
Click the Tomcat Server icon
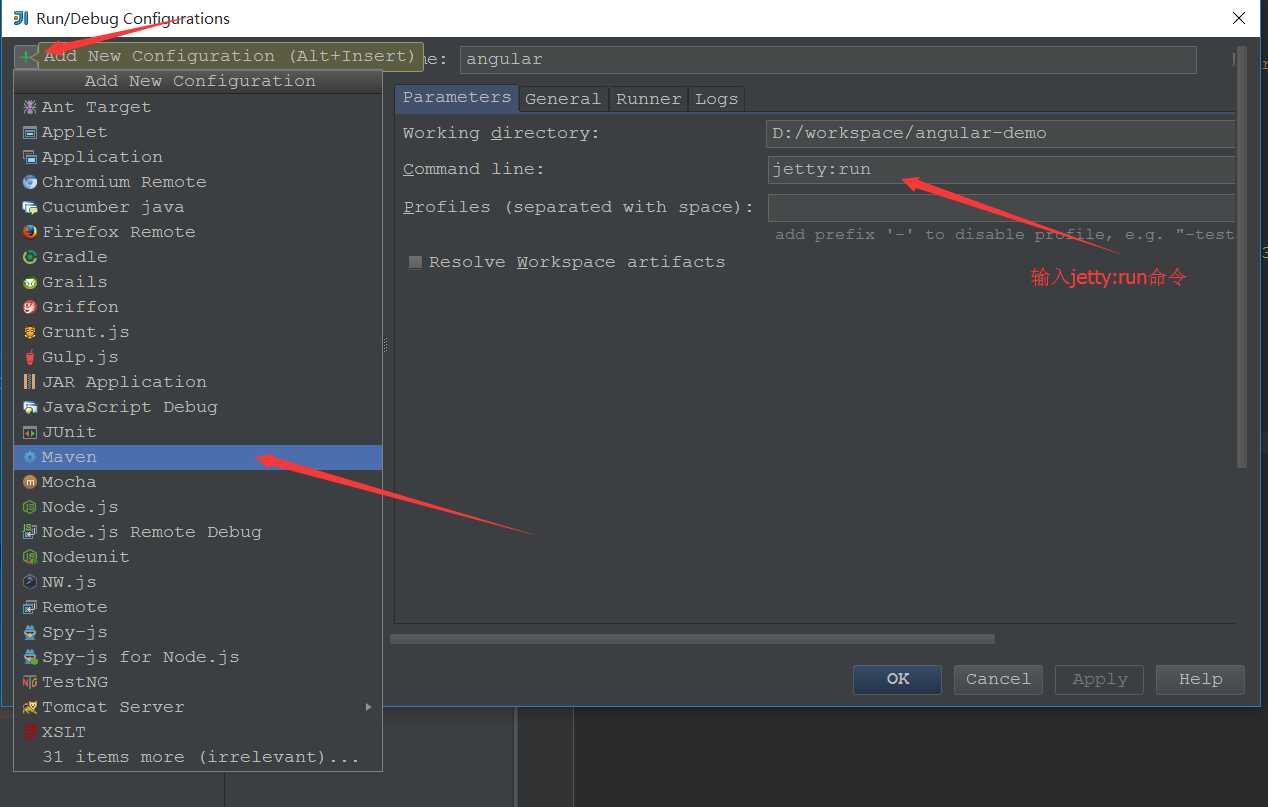[x=30, y=707]
